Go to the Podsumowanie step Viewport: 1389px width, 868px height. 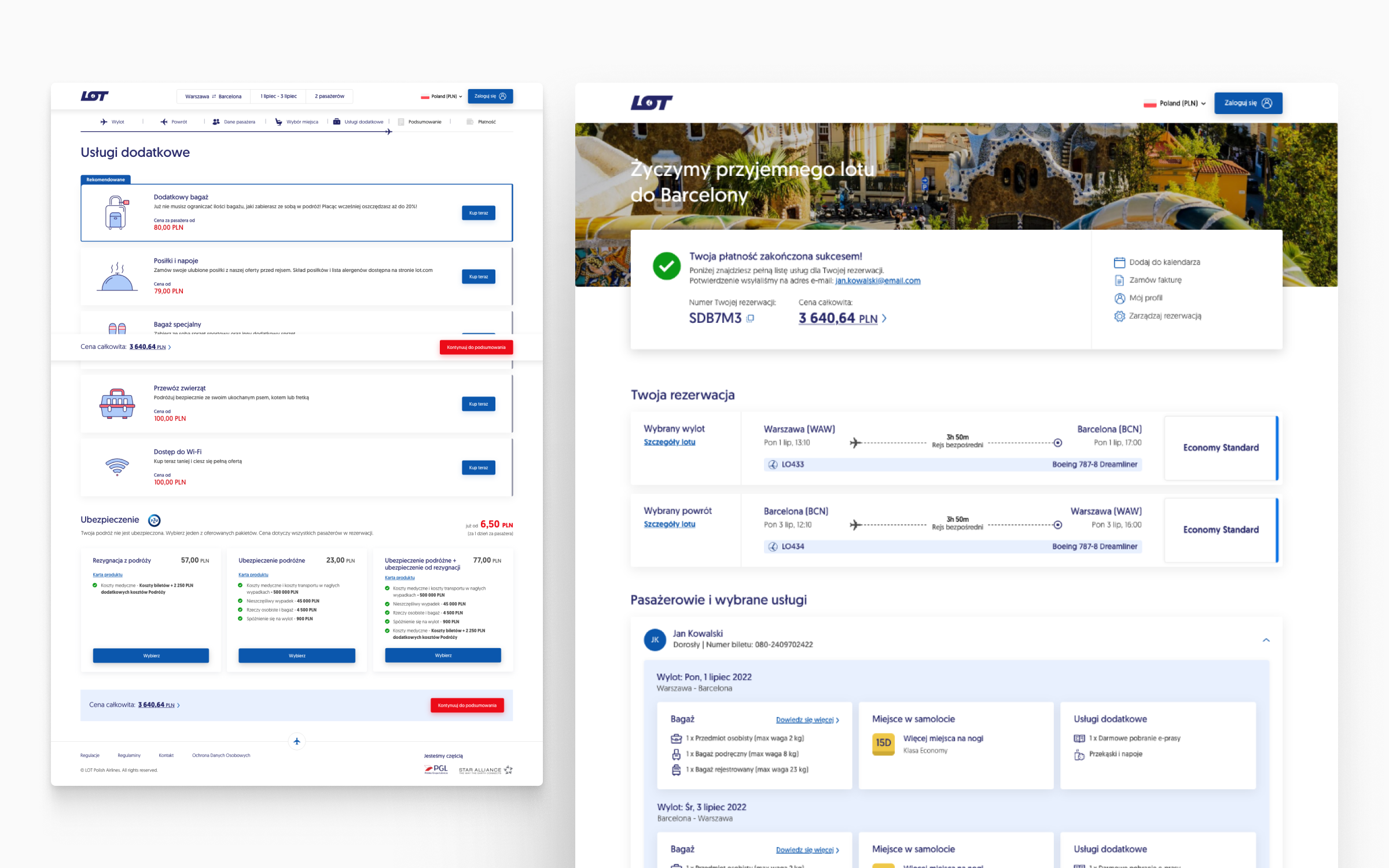[420, 122]
